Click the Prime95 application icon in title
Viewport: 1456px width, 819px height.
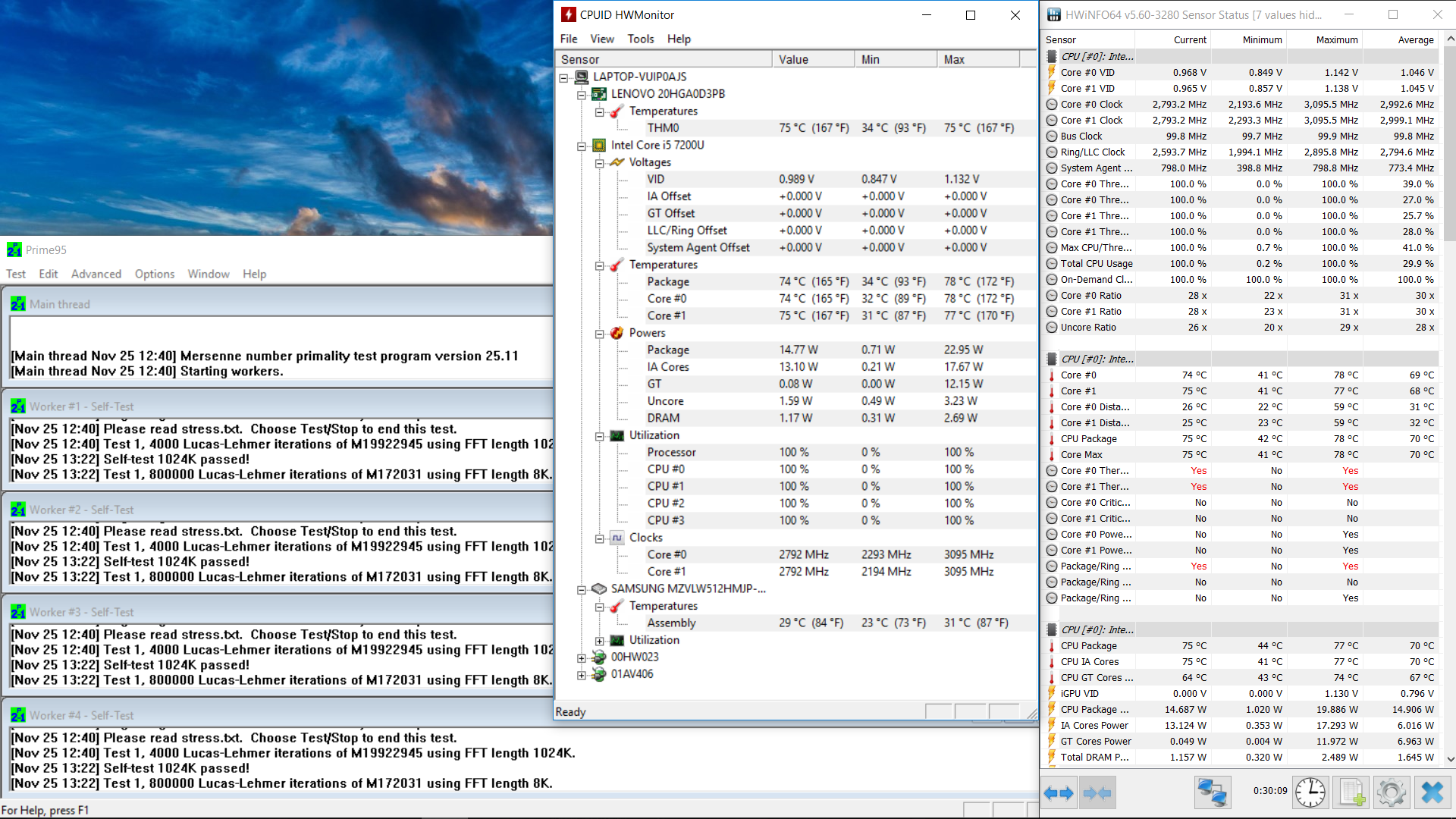click(x=14, y=249)
